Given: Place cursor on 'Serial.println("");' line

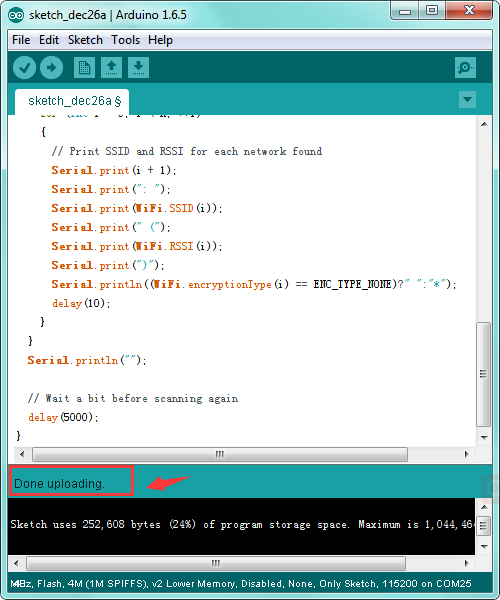Looking at the screenshot, I should [87, 360].
